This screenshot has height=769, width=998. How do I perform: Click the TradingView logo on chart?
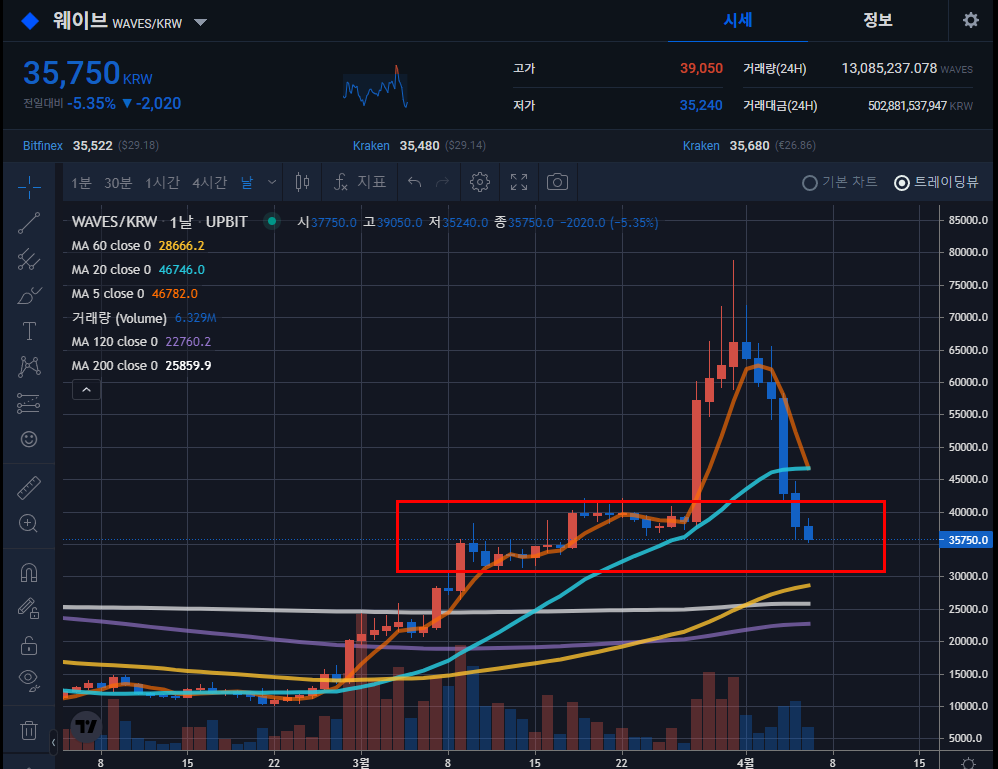tap(86, 726)
